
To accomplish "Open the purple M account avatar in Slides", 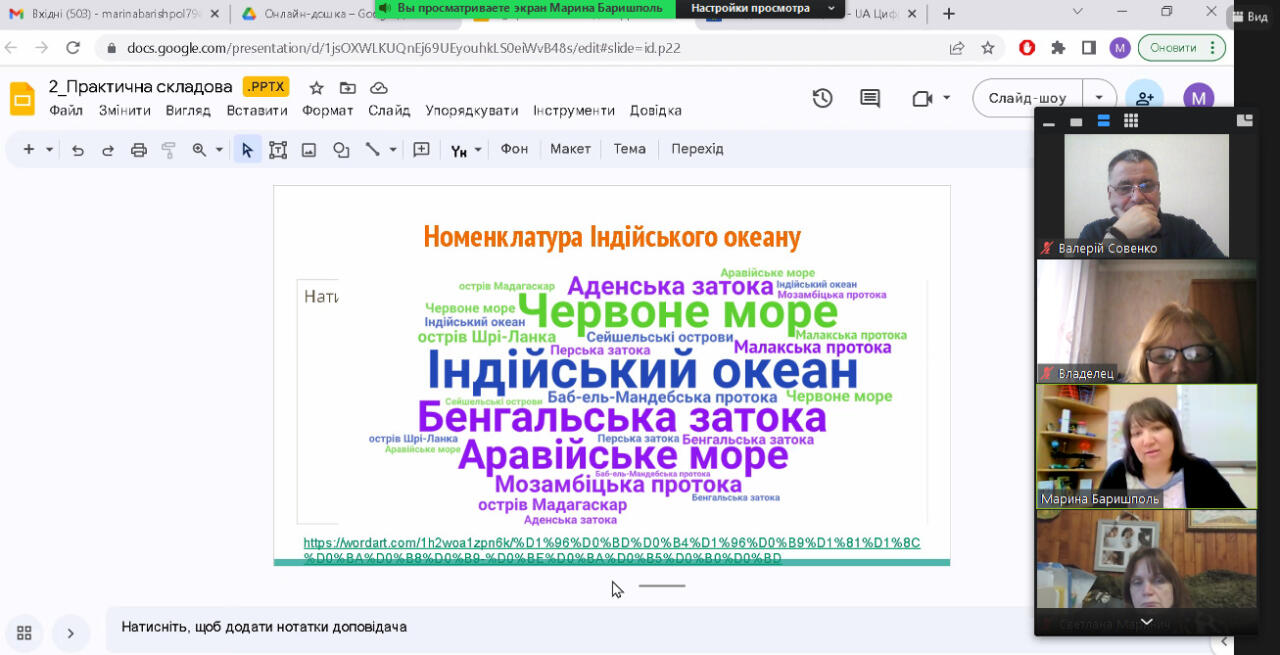I will pyautogui.click(x=1199, y=98).
